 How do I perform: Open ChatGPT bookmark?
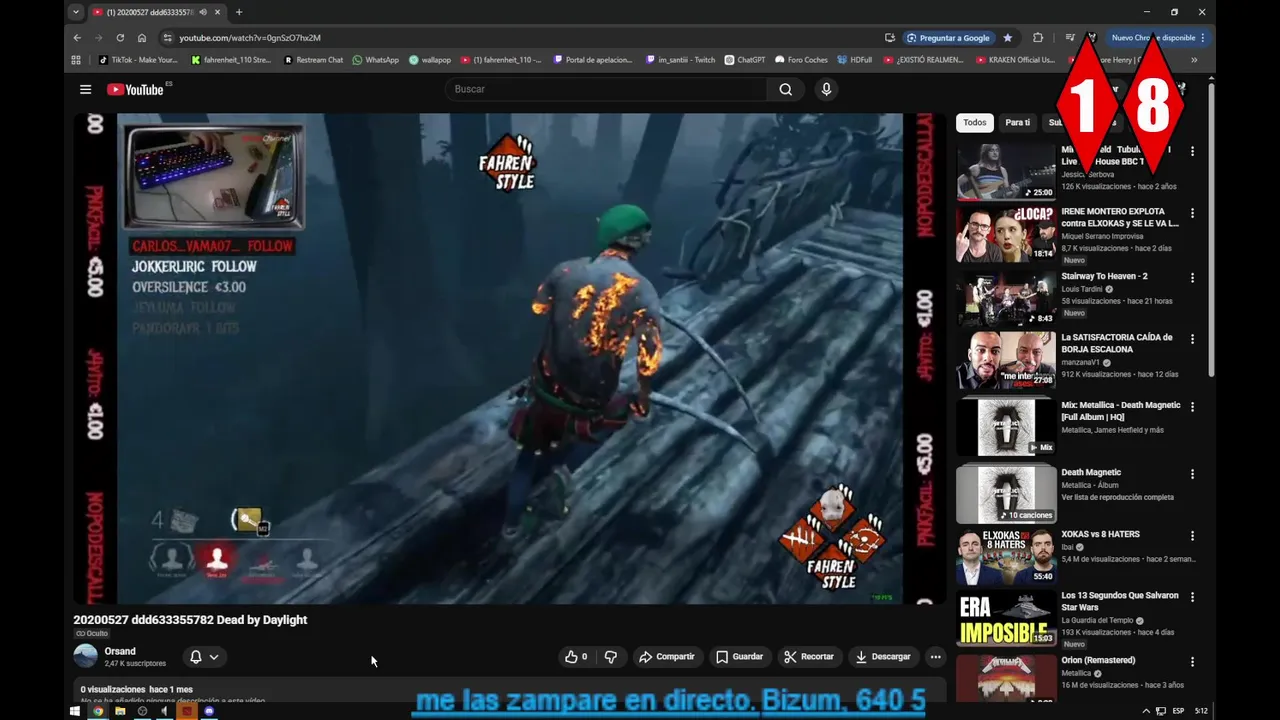745,60
